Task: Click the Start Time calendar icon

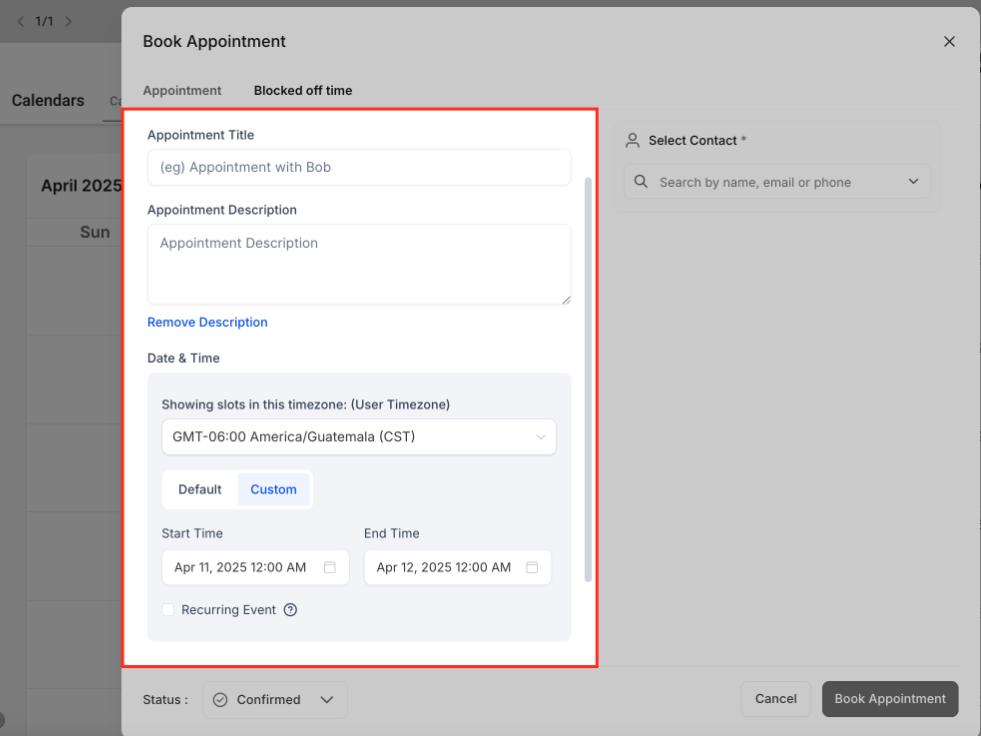Action: click(330, 567)
